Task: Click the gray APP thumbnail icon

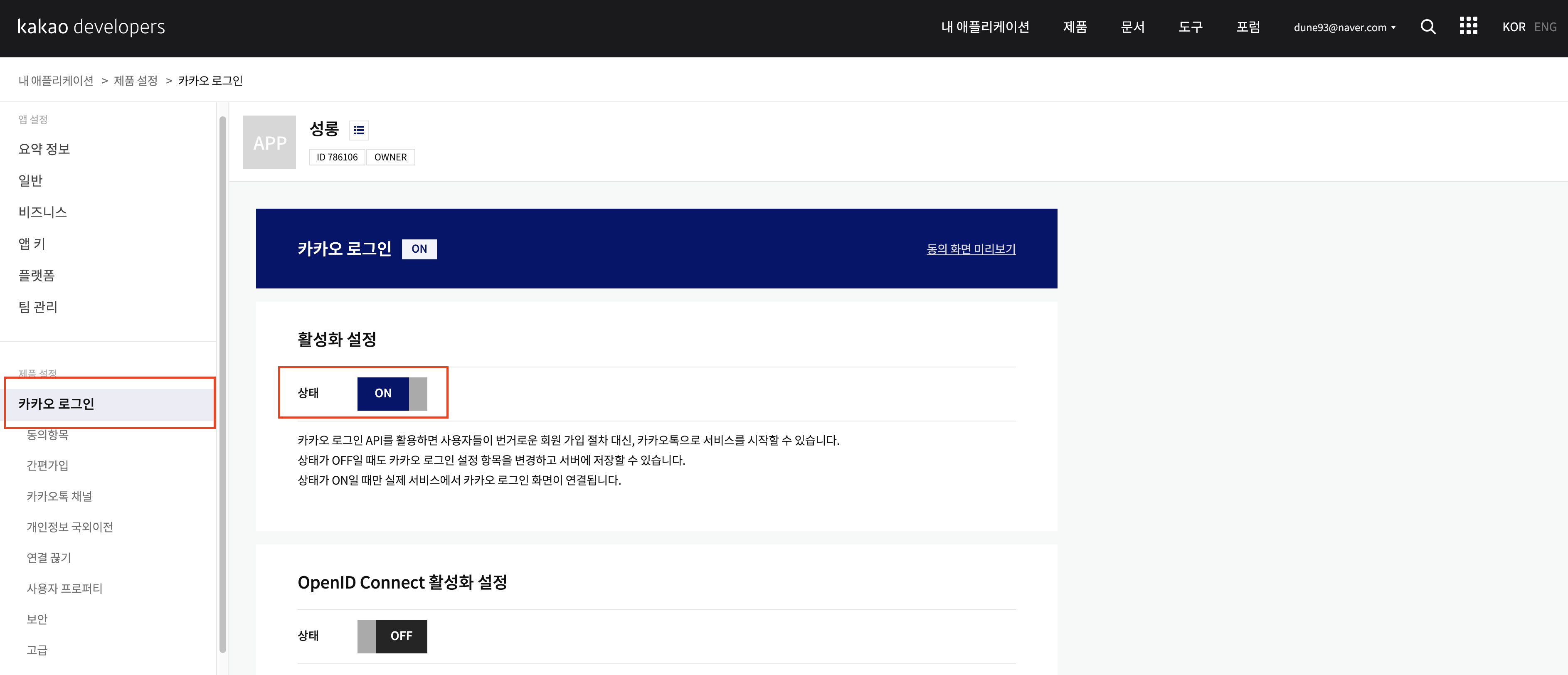Action: [269, 143]
